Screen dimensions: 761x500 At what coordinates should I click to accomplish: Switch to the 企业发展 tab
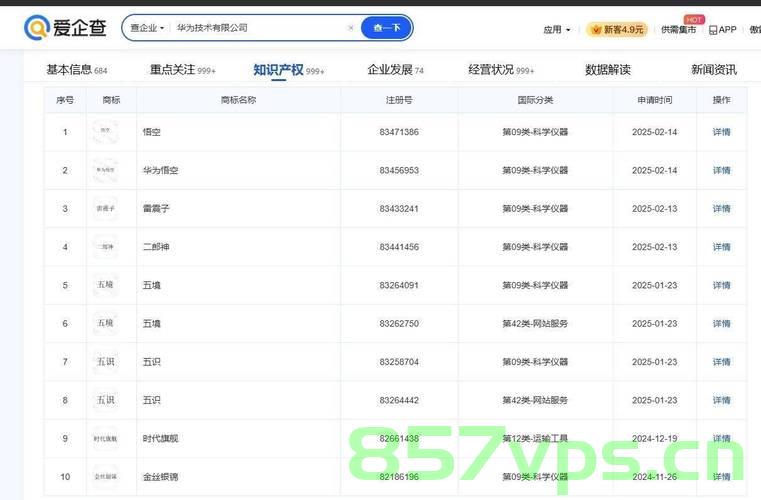tap(396, 70)
